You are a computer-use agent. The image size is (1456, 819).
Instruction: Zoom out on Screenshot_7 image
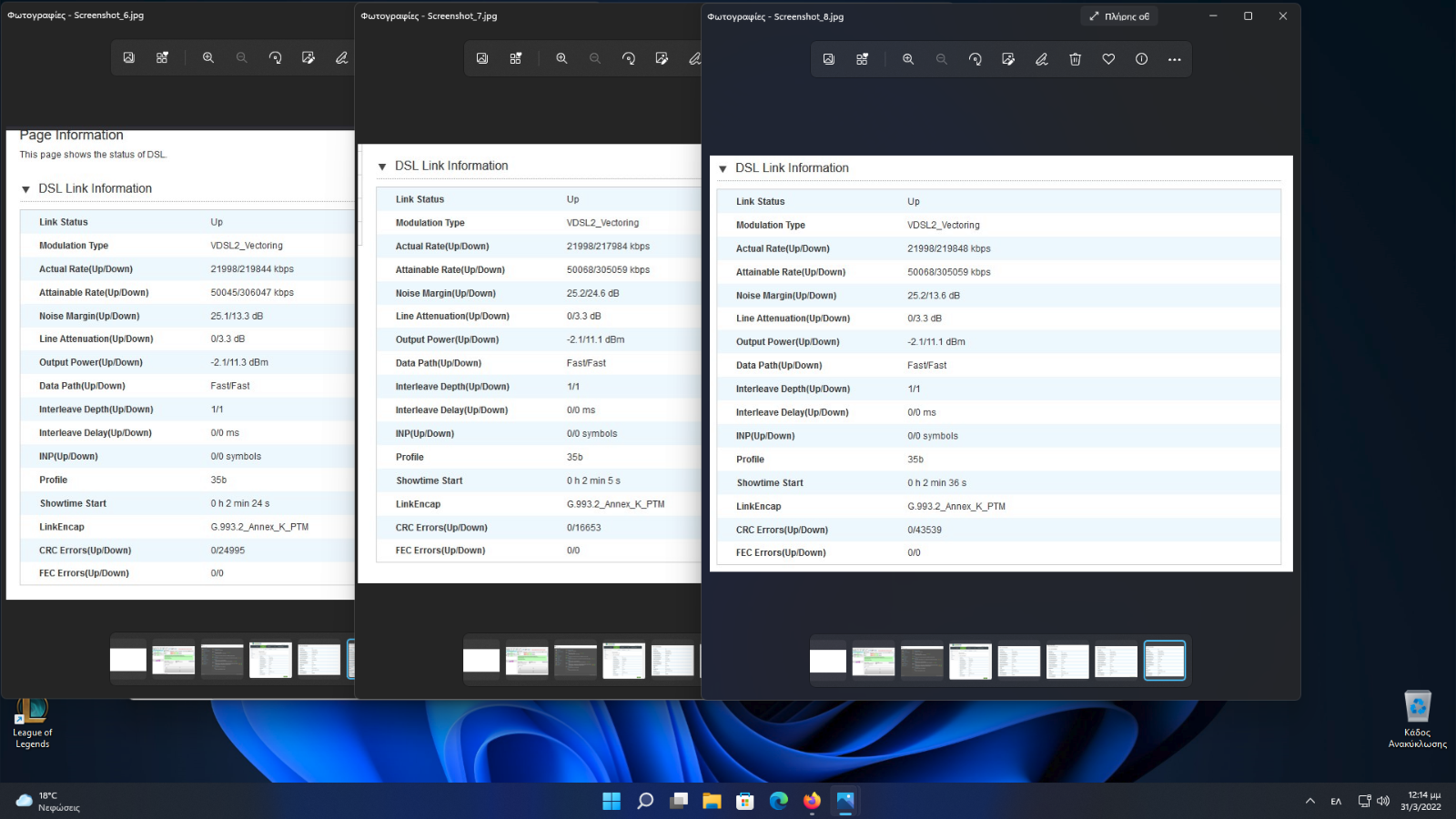click(x=595, y=58)
